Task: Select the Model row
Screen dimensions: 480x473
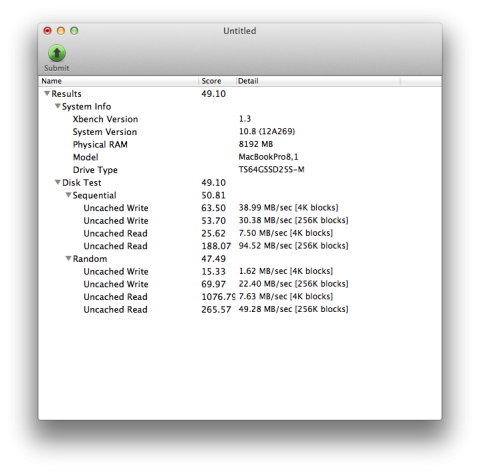Action: [x=240, y=157]
